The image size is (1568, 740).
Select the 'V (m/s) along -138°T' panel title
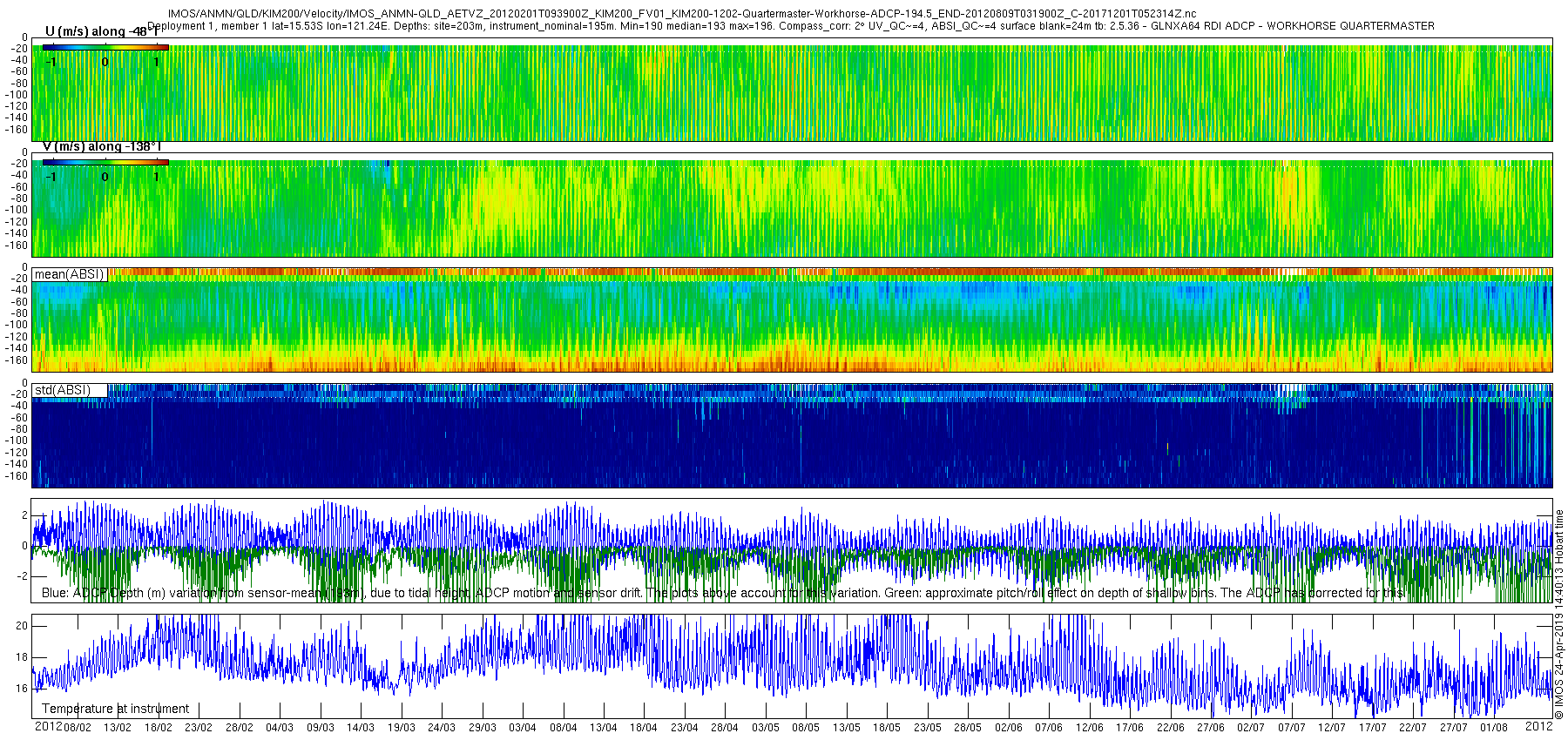[x=102, y=146]
